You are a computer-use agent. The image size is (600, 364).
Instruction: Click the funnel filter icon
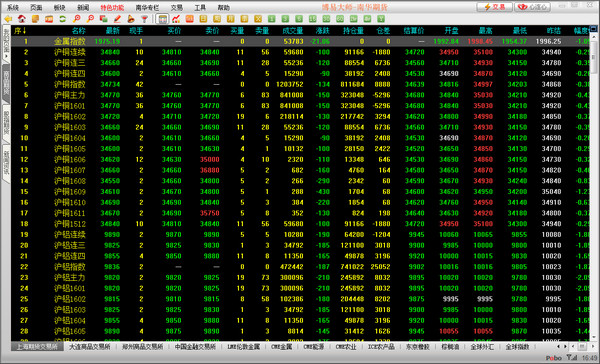pyautogui.click(x=145, y=19)
